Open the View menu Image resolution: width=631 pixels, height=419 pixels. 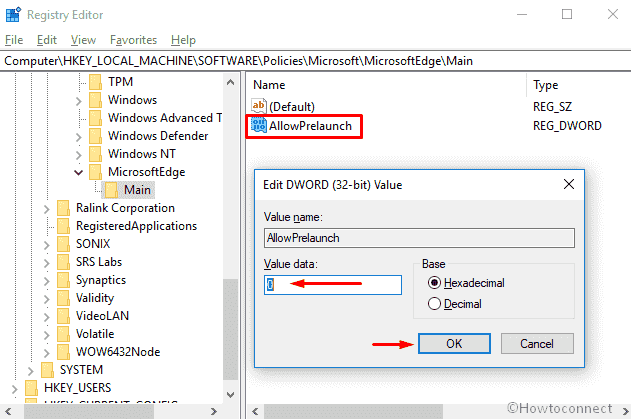(x=83, y=40)
